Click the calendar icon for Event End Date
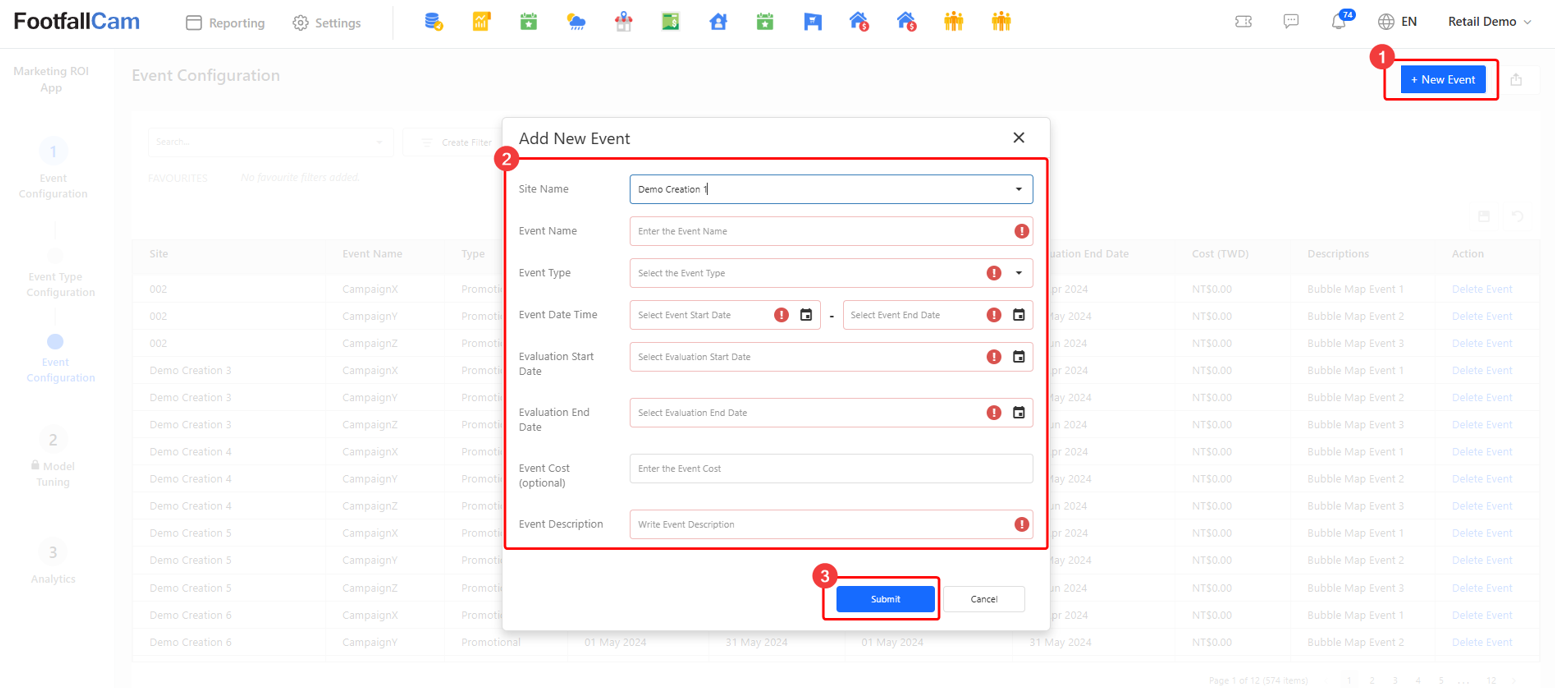This screenshot has width=1555, height=688. (x=1018, y=315)
